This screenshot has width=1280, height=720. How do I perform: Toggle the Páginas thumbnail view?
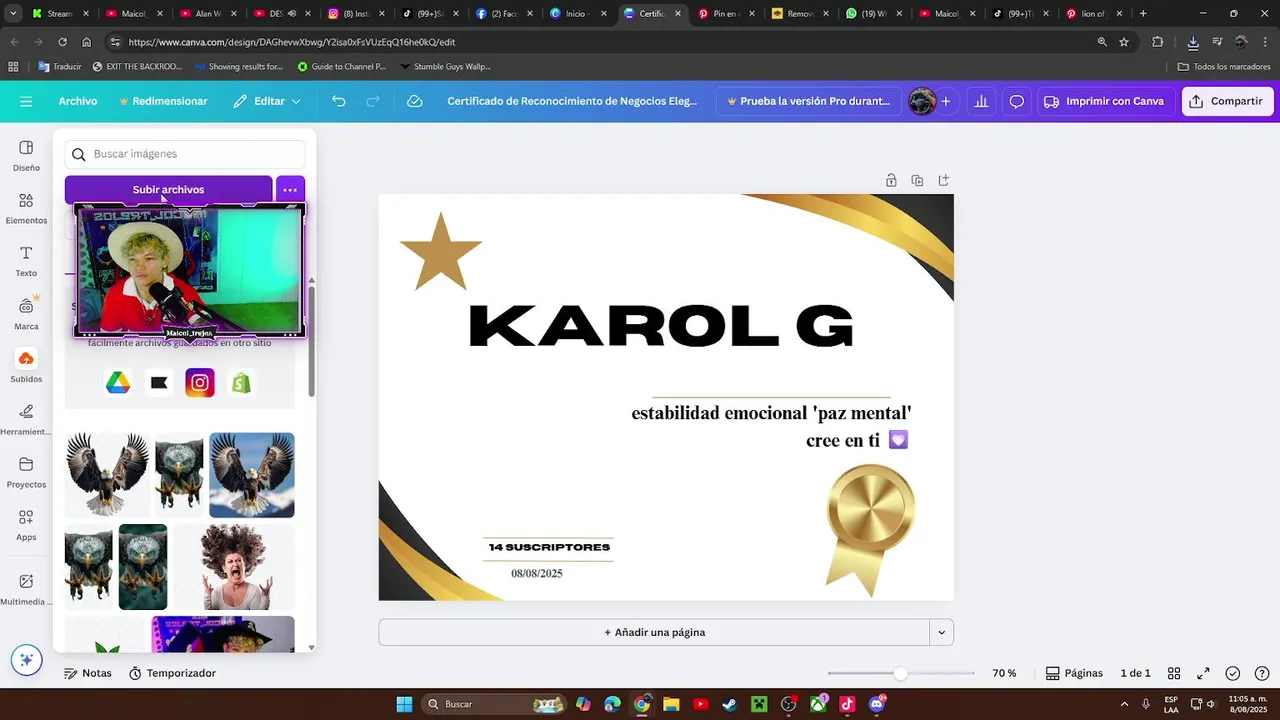(1074, 673)
